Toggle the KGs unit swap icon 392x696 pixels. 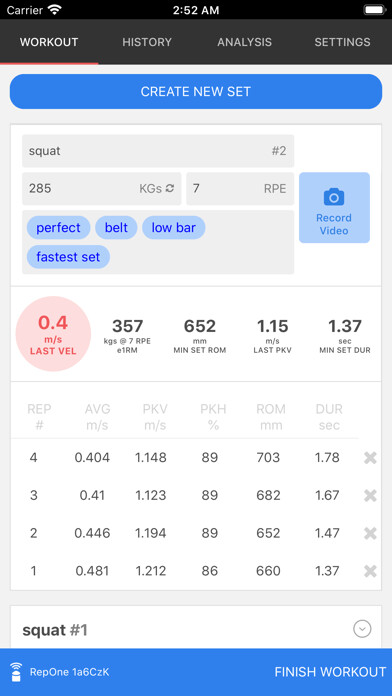[x=170, y=189]
